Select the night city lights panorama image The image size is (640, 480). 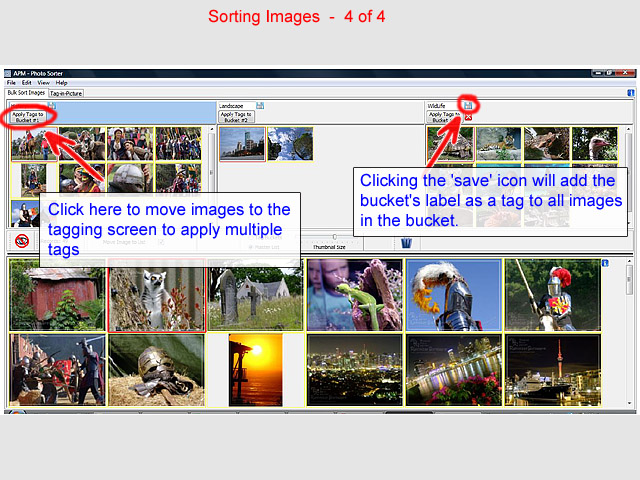pos(355,370)
